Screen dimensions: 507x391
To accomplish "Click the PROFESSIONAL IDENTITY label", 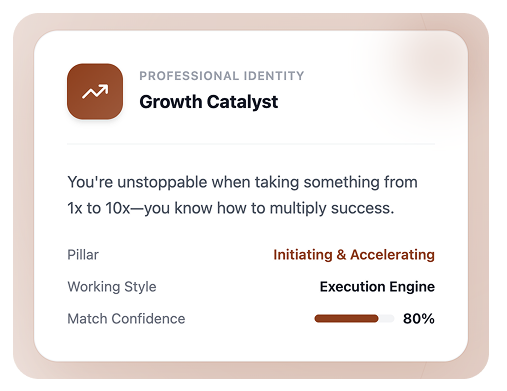I will tap(222, 76).
